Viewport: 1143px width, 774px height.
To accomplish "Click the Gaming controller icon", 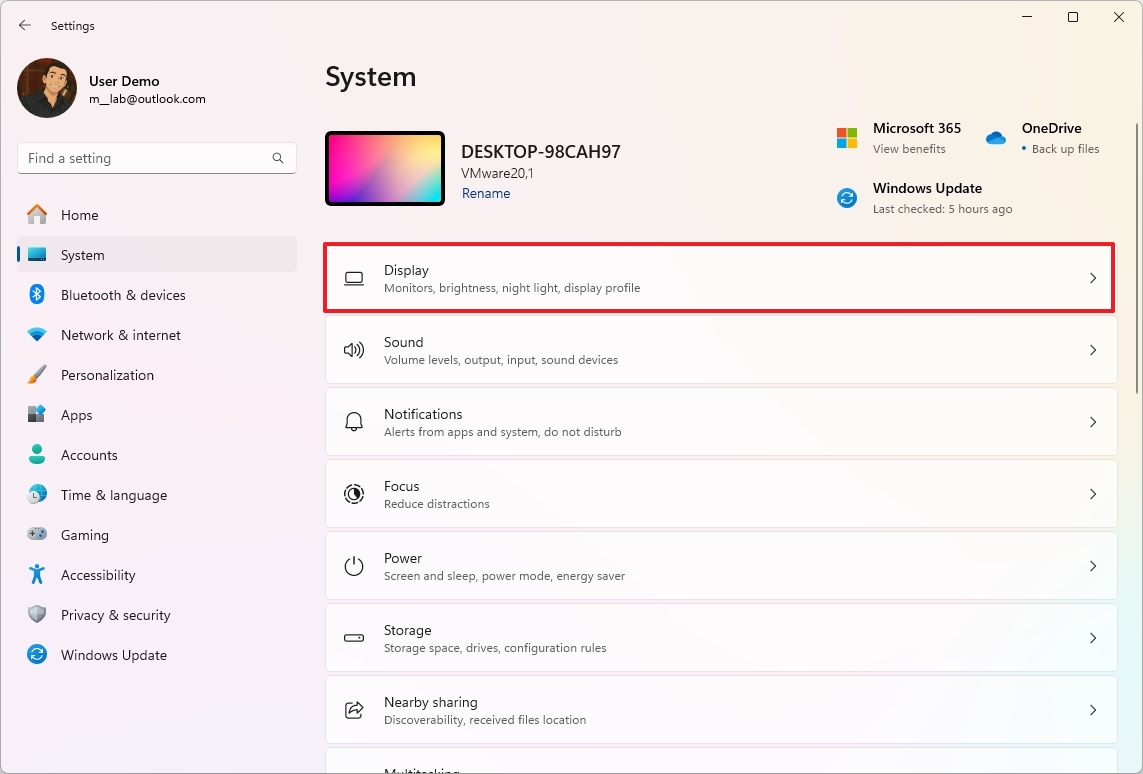I will (37, 535).
